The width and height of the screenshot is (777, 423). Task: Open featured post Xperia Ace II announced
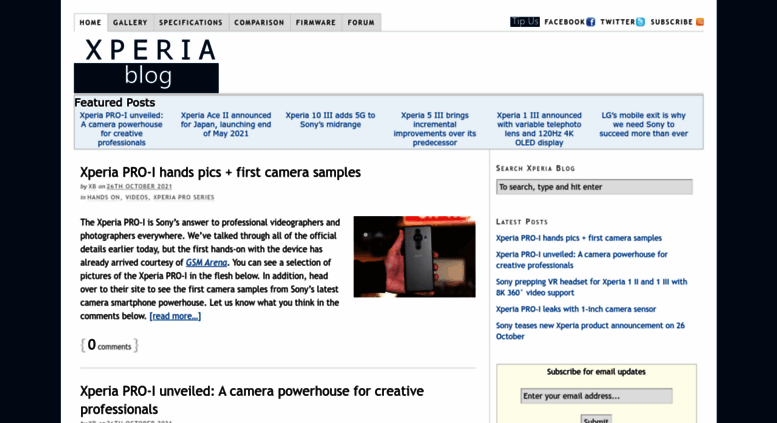(226, 124)
